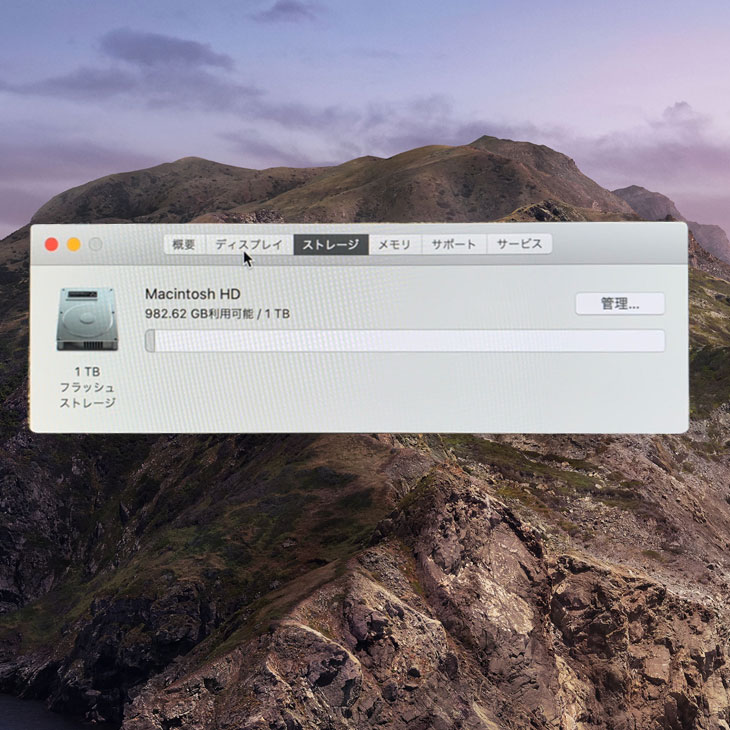The image size is (730, 730).
Task: Click the 1 TB label under the drive
Action: tap(87, 371)
